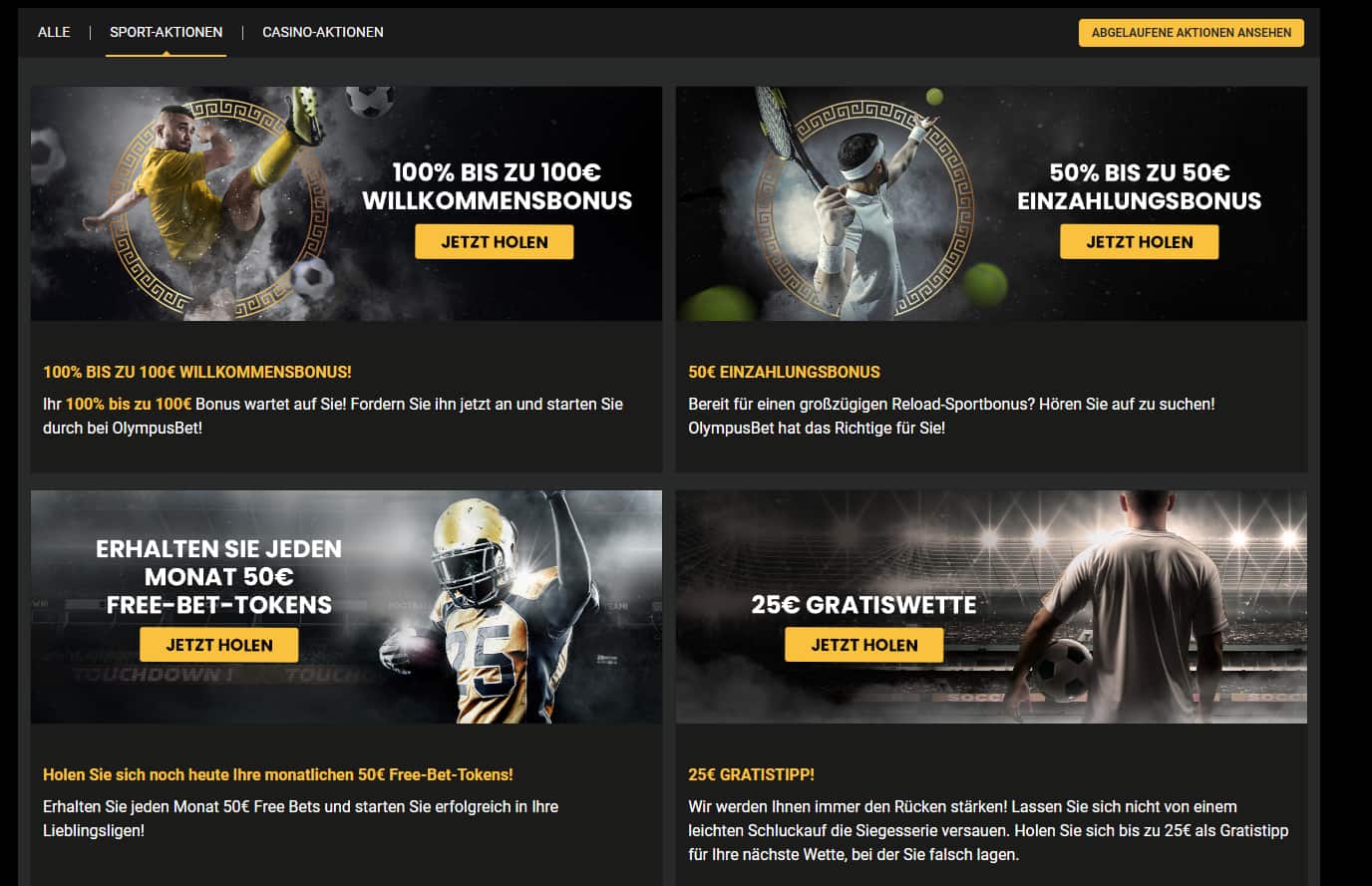
Task: Select the SPORT-AKTIONEN tab
Action: [166, 32]
